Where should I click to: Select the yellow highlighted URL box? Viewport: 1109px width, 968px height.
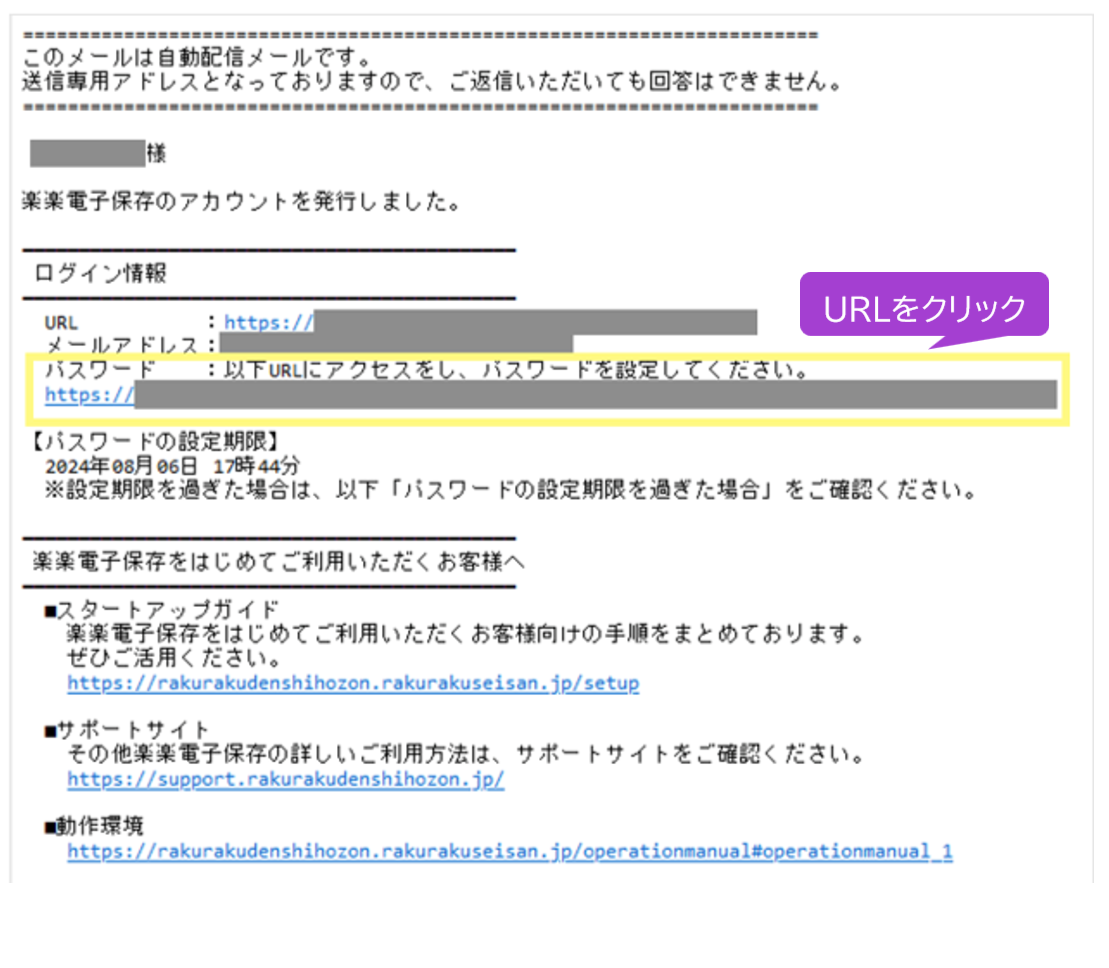point(550,390)
